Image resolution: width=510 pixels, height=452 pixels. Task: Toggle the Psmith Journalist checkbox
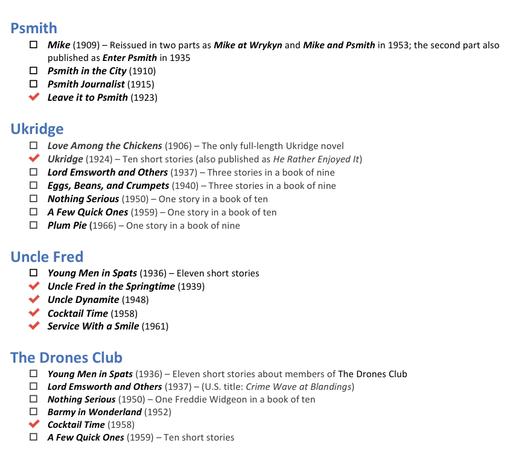tap(33, 84)
